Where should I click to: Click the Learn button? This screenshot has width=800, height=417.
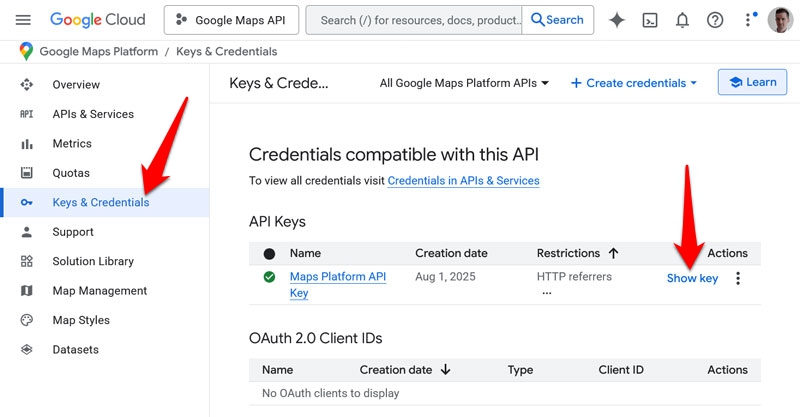click(753, 82)
